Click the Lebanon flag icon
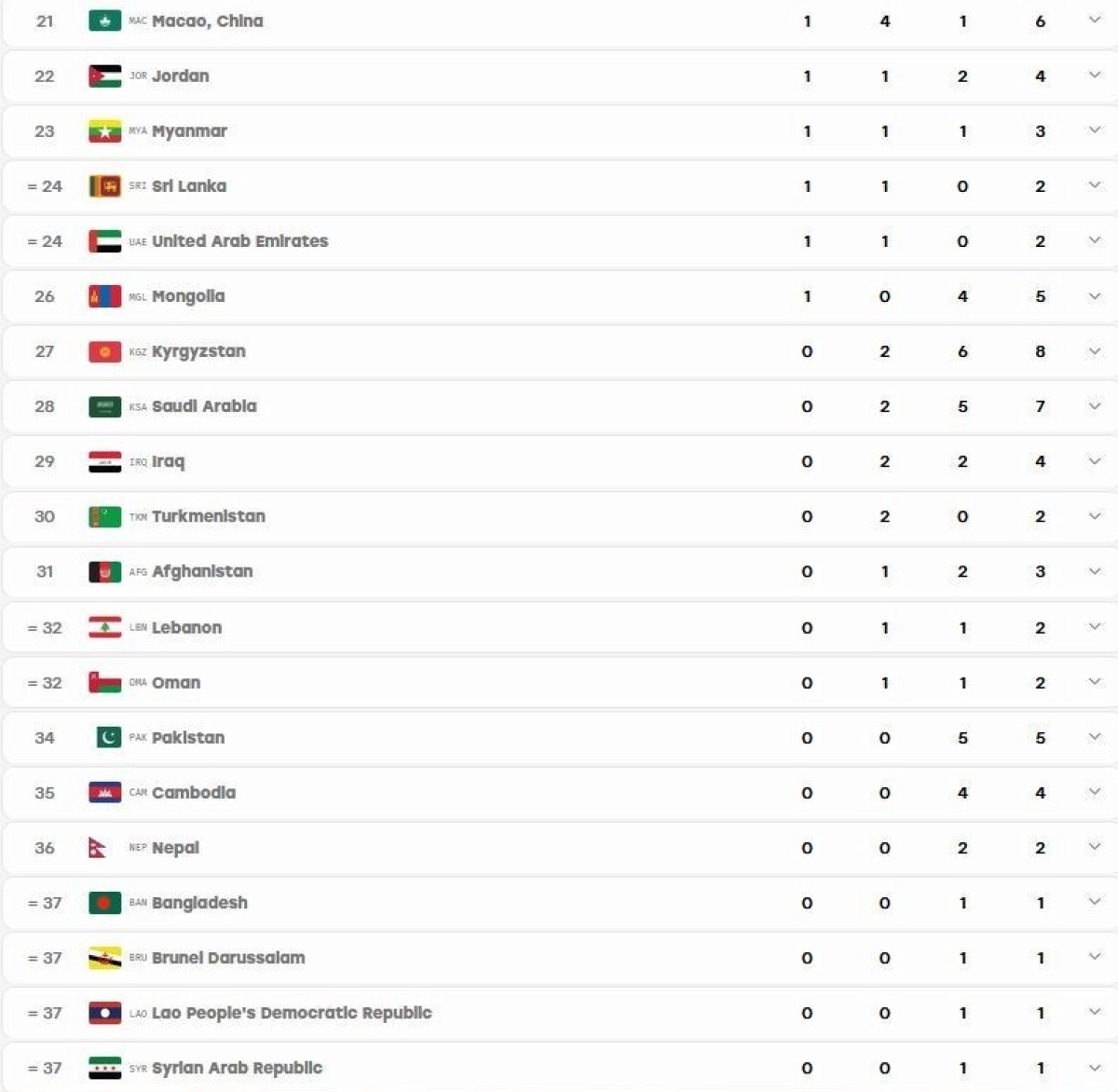Viewport: 1118px width, 1092px height. (x=104, y=627)
